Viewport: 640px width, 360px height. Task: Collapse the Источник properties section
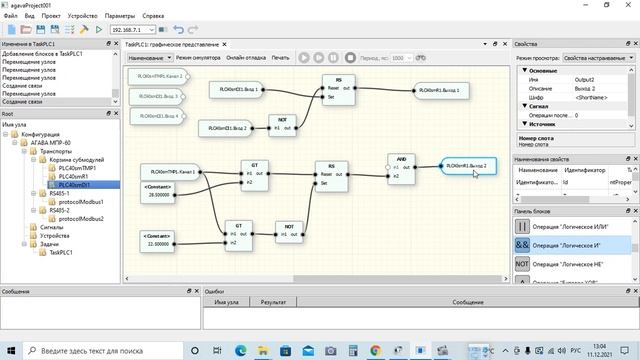pos(525,124)
